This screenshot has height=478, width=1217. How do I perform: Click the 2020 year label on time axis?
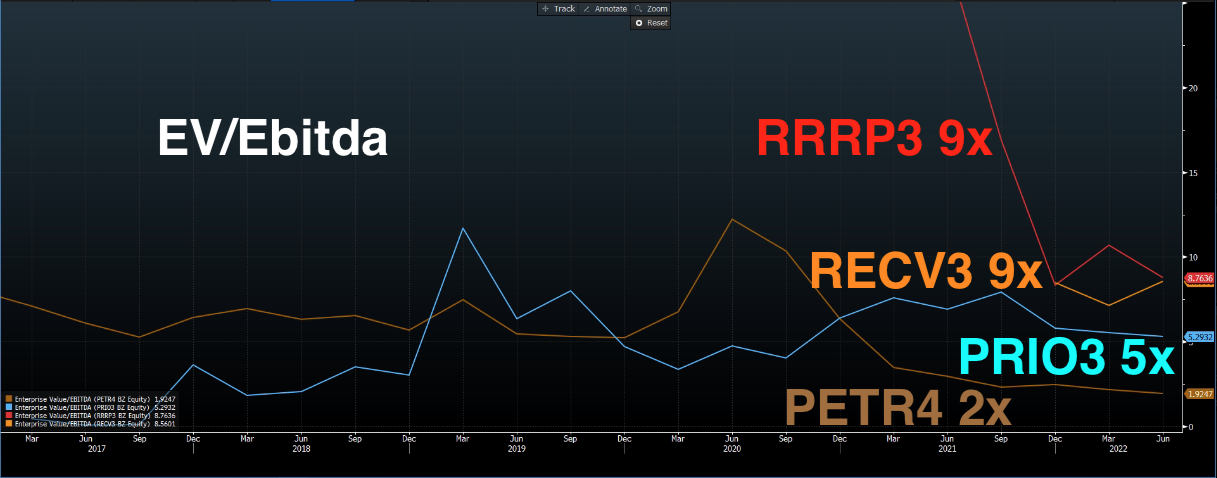[732, 449]
